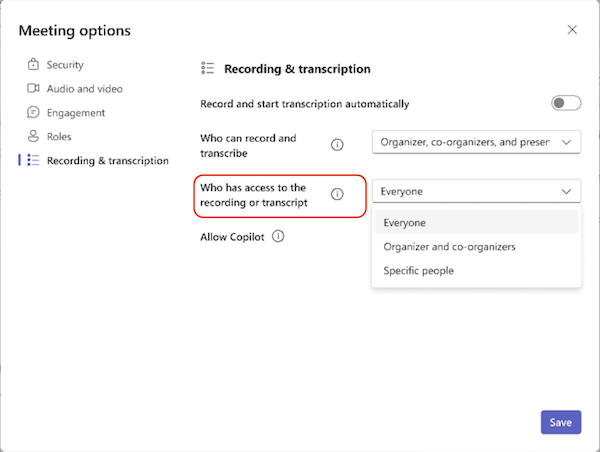
Task: Click the Recording & transcription list icon in sidebar
Action: (33, 160)
